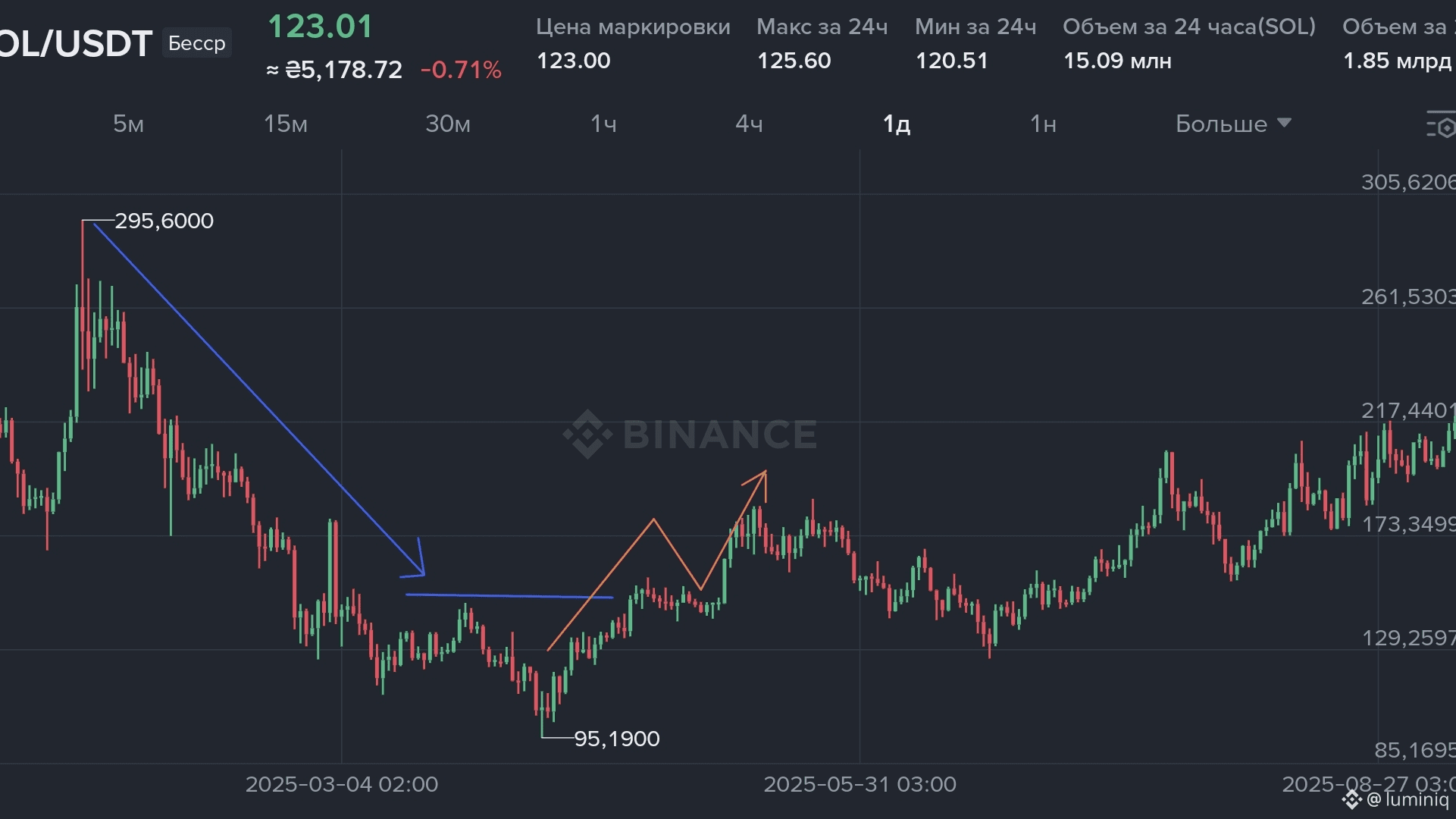Select the 30м interval

(x=447, y=124)
